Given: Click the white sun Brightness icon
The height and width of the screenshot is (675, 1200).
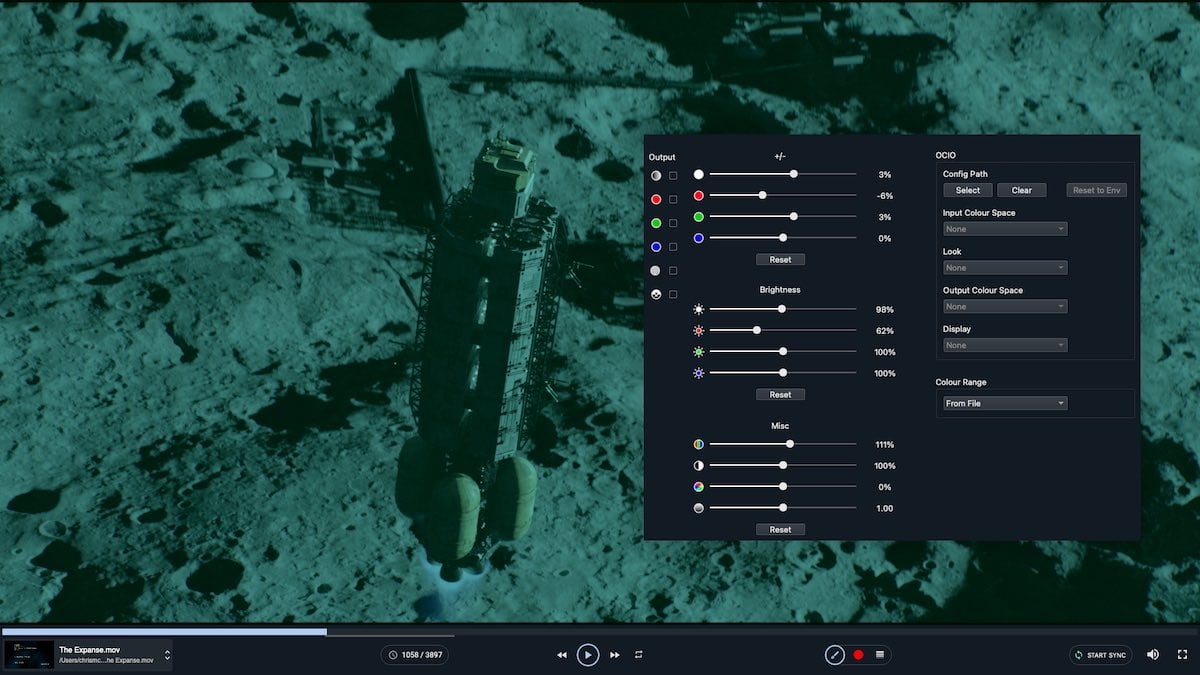Looking at the screenshot, I should point(699,310).
